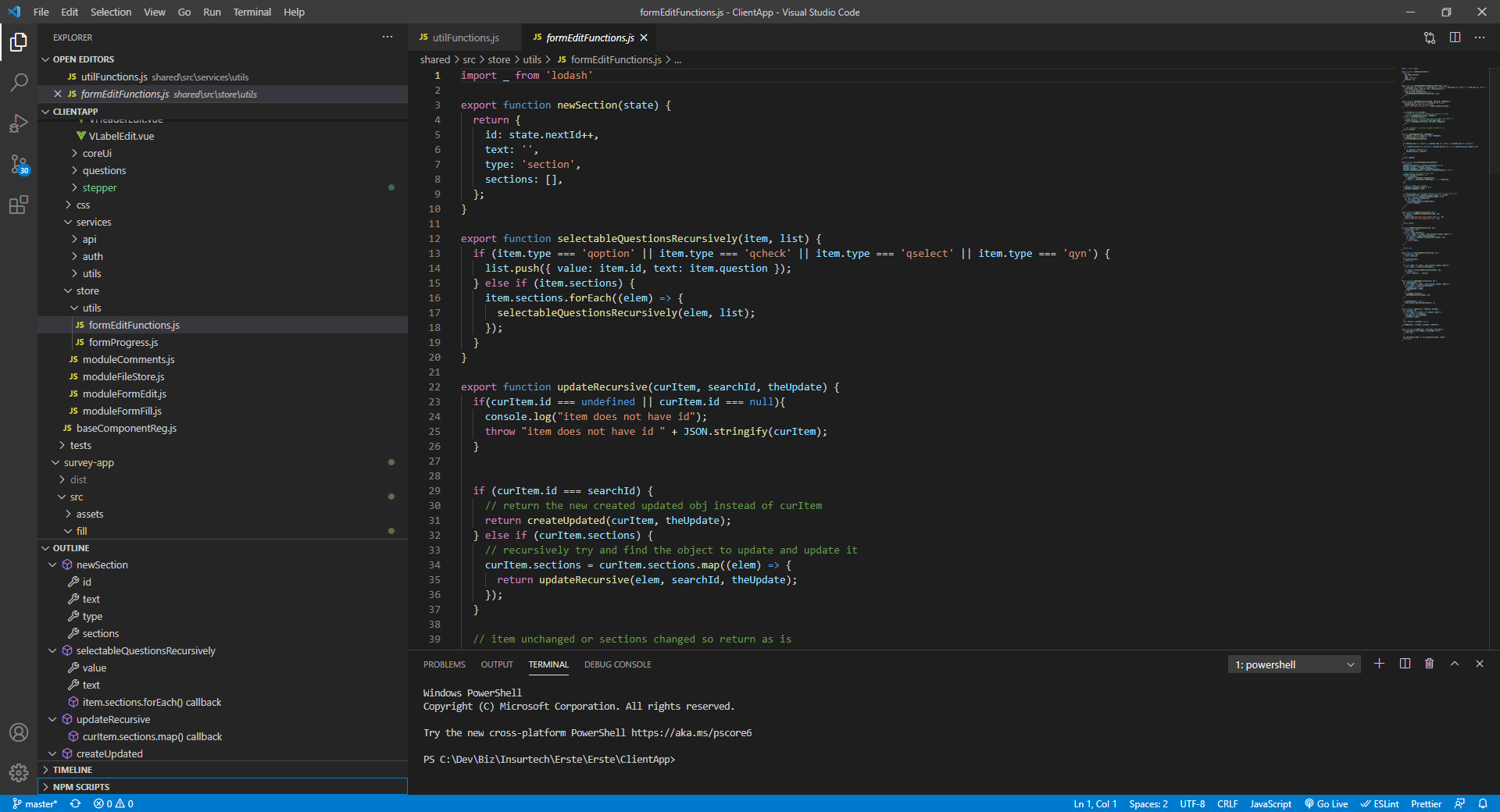Viewport: 1500px width, 812px height.
Task: Open the powershell terminal selector dropdown
Action: point(1294,664)
